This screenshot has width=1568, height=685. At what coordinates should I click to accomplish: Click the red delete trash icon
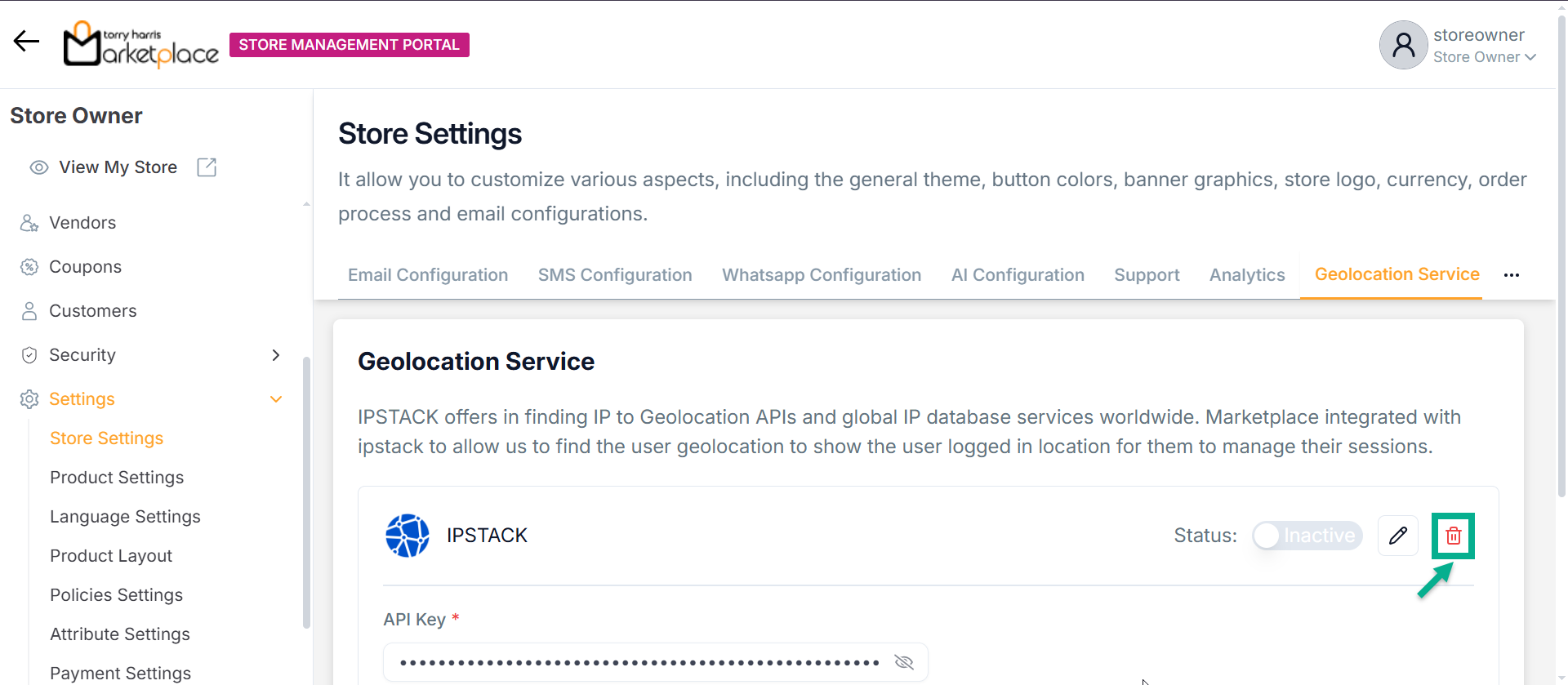pyautogui.click(x=1453, y=536)
